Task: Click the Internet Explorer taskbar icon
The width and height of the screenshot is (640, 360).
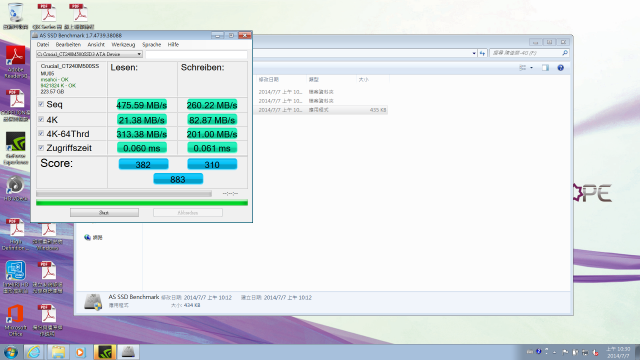Action: point(34,352)
